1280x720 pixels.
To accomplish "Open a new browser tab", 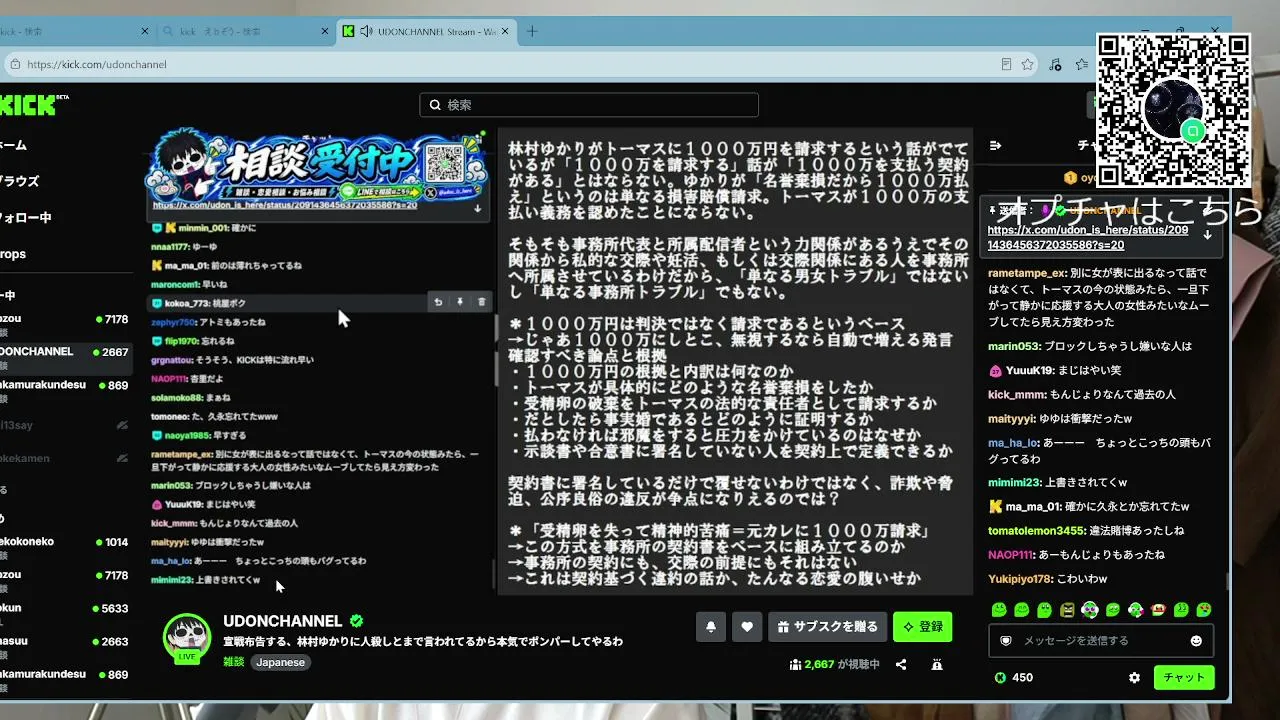I will coord(532,31).
